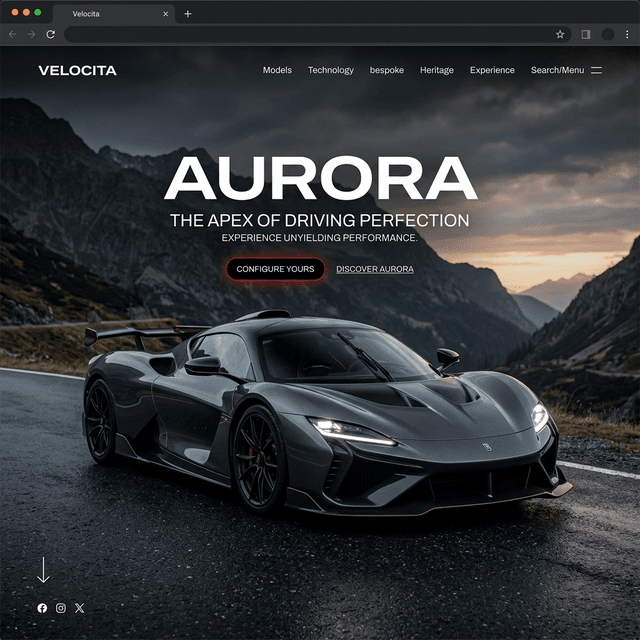Bookmark page with the star icon
The height and width of the screenshot is (640, 640).
[560, 34]
